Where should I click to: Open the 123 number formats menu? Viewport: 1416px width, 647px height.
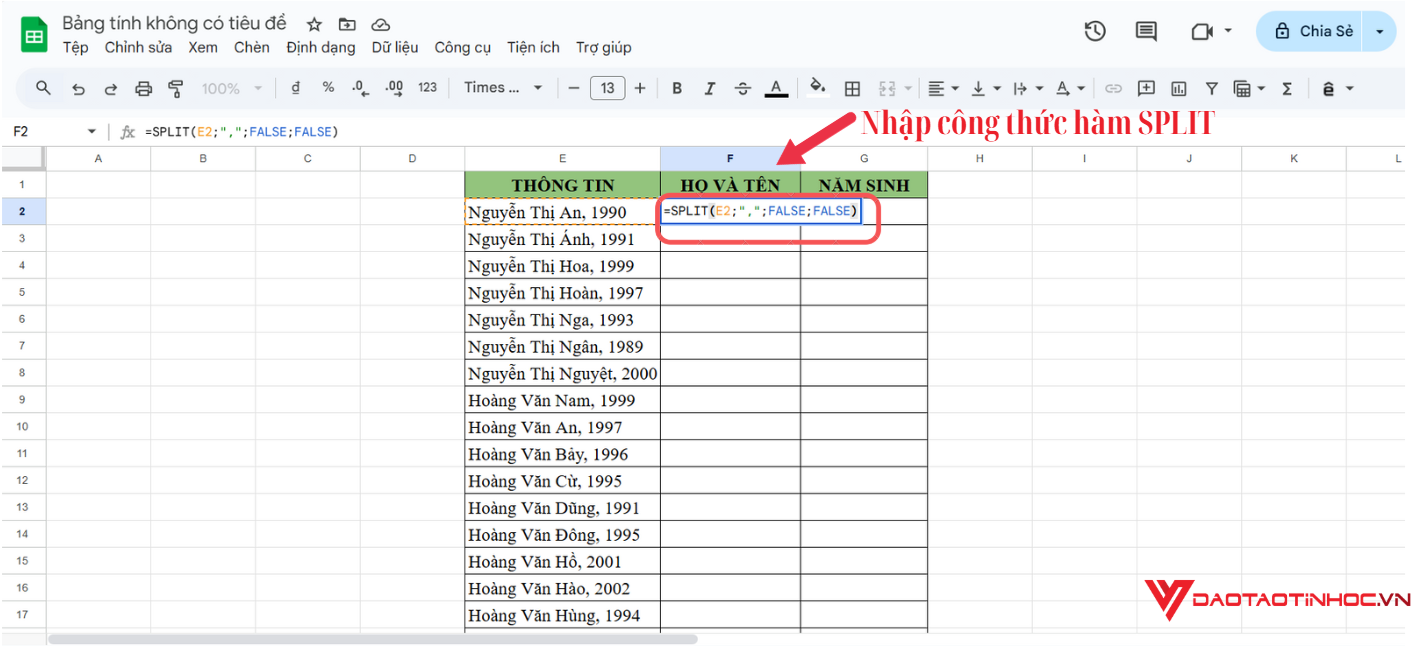[427, 88]
